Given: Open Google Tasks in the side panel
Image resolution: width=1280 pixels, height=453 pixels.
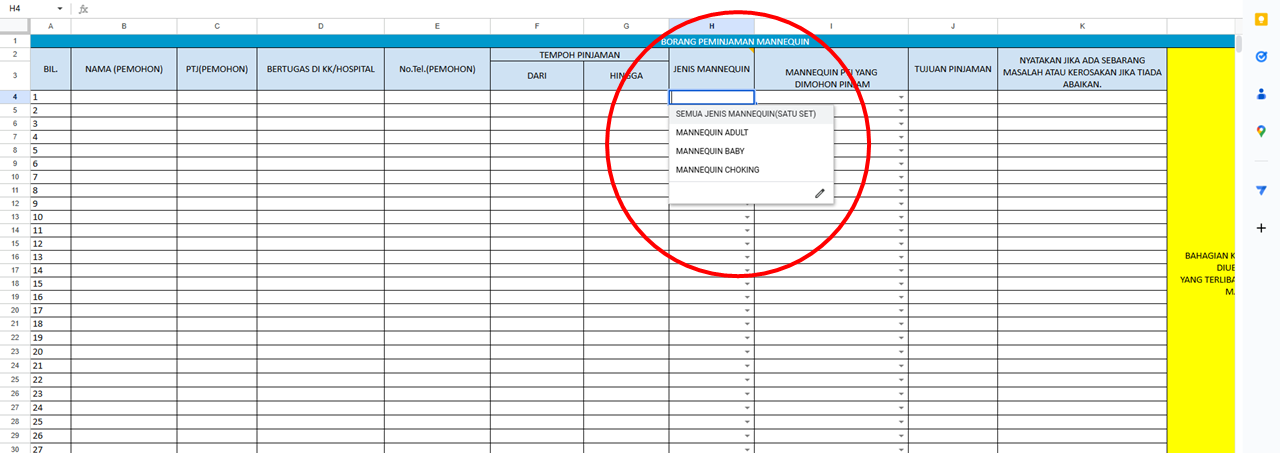Looking at the screenshot, I should coord(1260,59).
